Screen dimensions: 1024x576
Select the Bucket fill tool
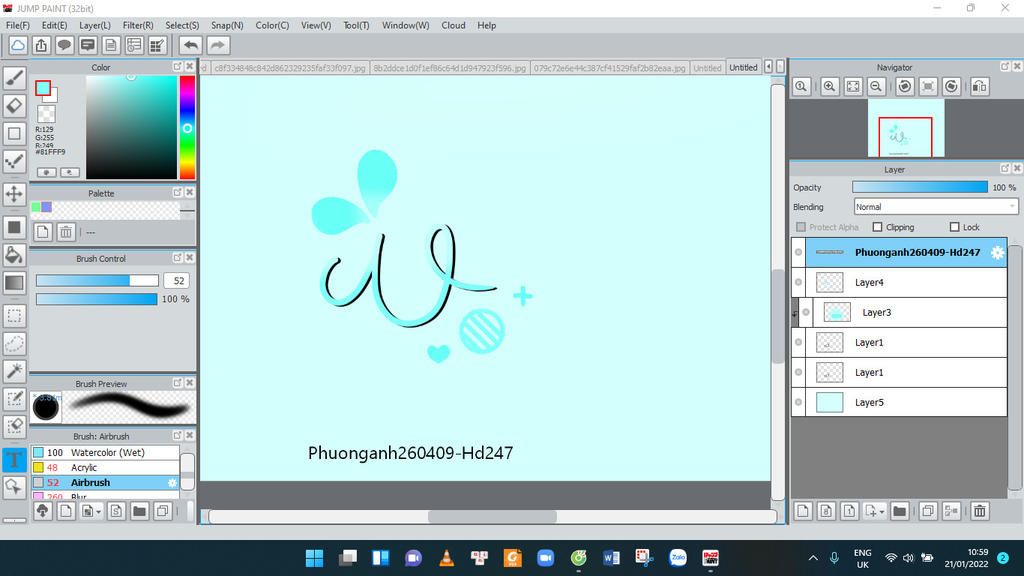14,255
